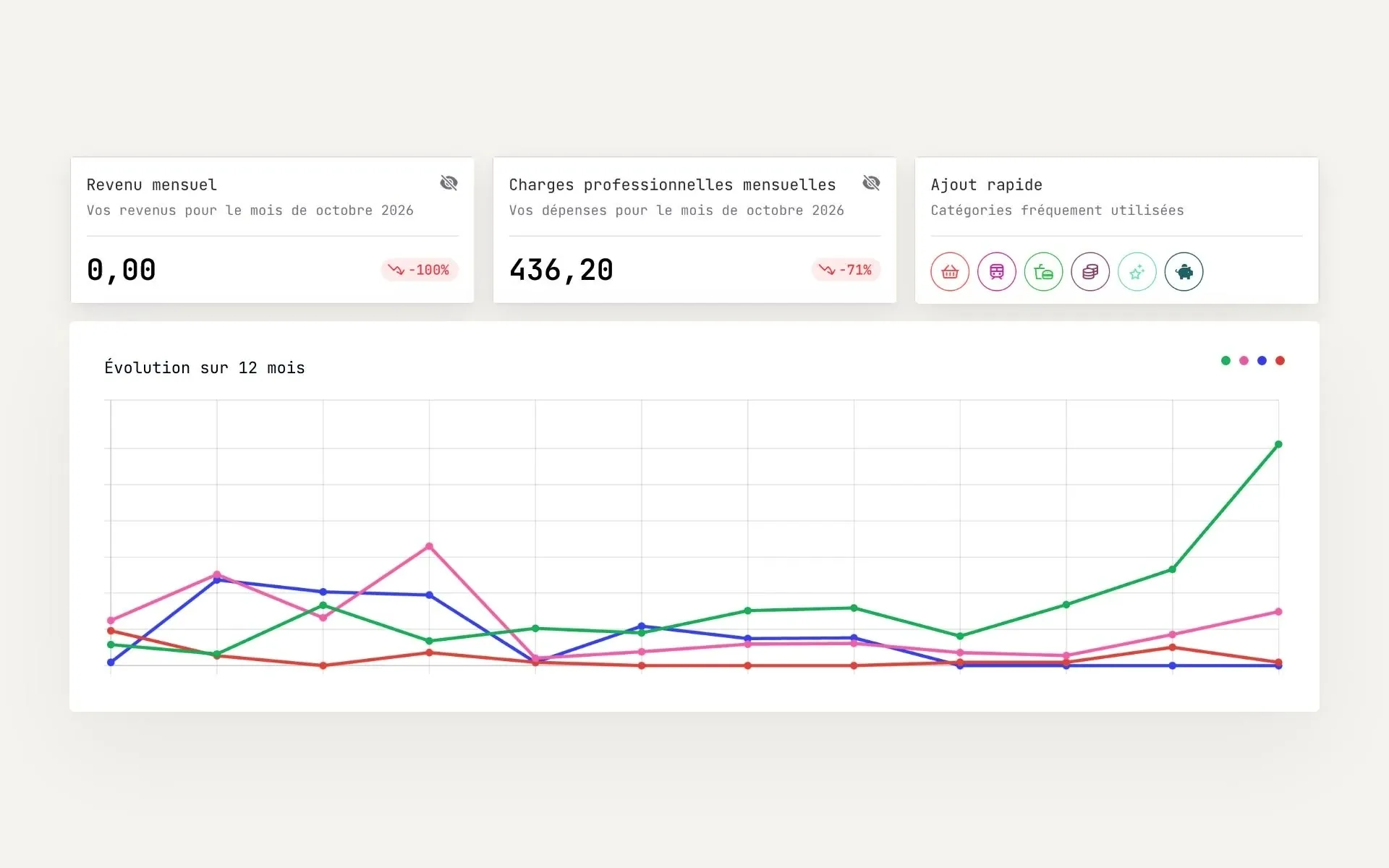Click the Ajout rapide heading
Screen dimensions: 1389x868
pos(987,185)
